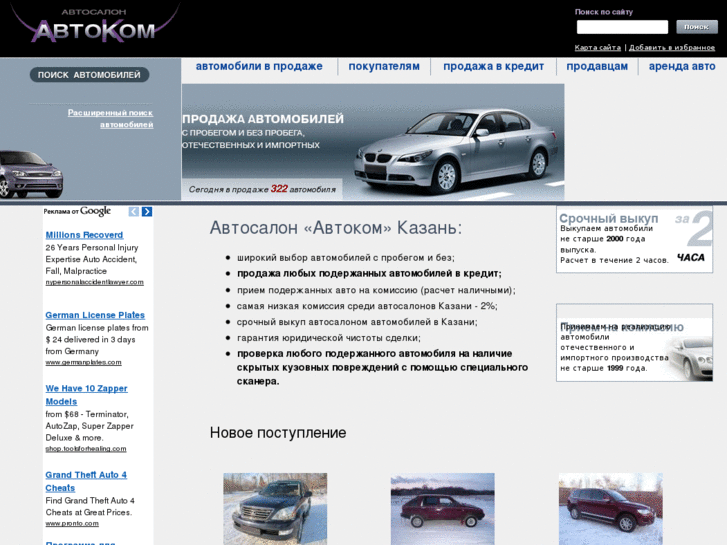Open the Карта сайта link

pos(597,47)
